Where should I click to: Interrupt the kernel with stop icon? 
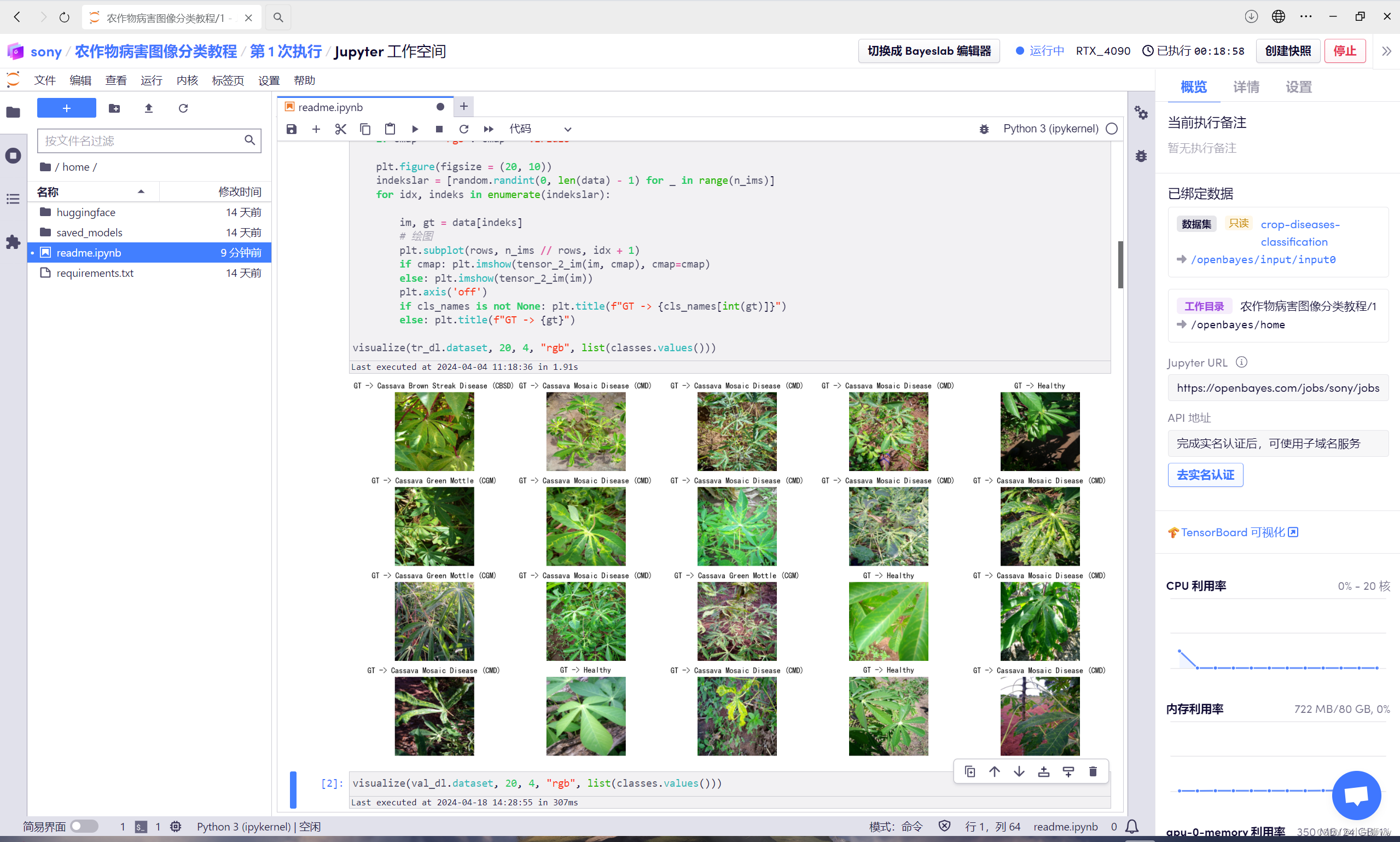pos(439,129)
